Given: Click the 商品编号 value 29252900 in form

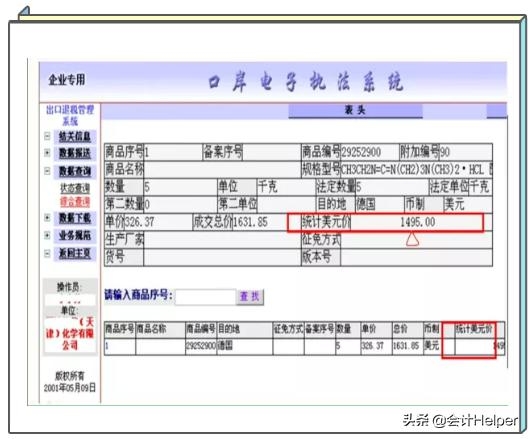Looking at the screenshot, I should 361,152.
